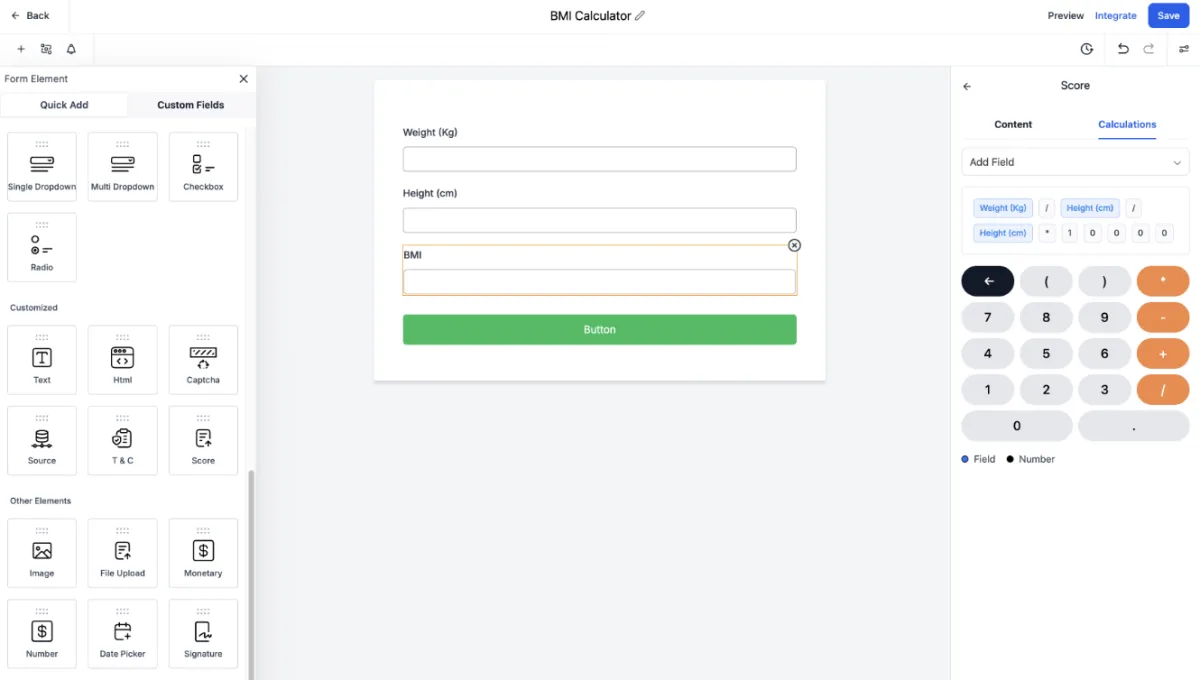
Task: Select the Date Picker element
Action: coord(122,633)
